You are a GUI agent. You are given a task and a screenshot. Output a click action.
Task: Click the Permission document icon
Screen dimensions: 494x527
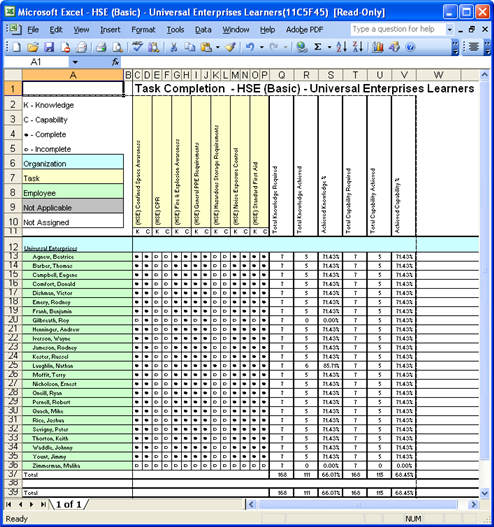66,47
